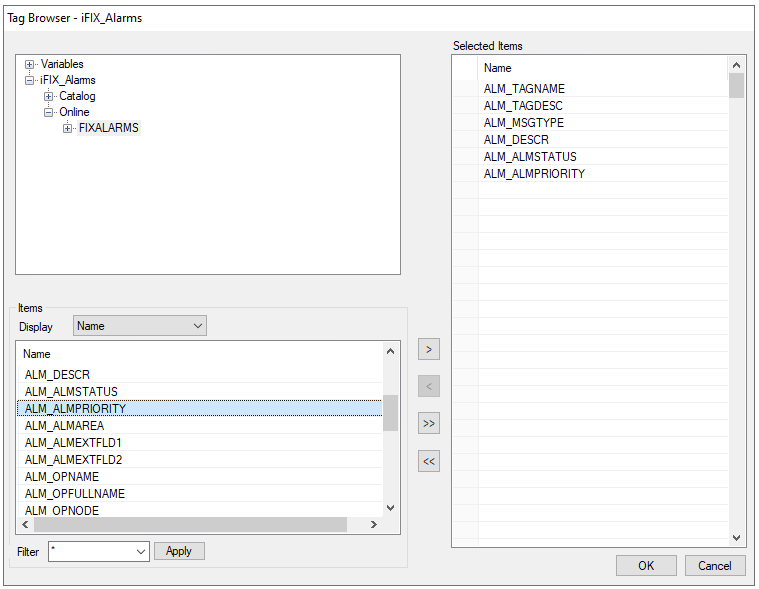The height and width of the screenshot is (589, 759).
Task: Click the Selected Items scroll down arrow
Action: pyautogui.click(x=736, y=538)
